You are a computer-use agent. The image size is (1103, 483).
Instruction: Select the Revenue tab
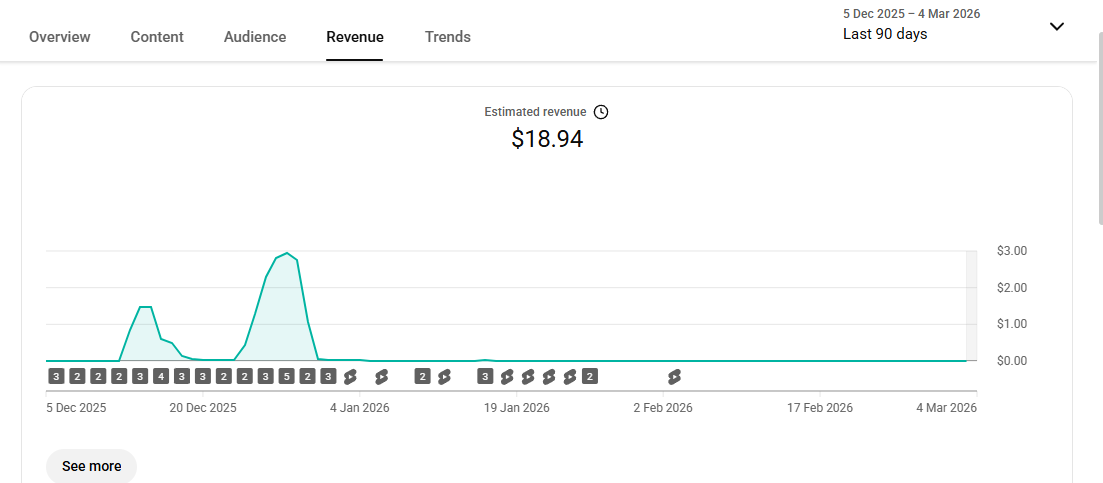point(355,37)
